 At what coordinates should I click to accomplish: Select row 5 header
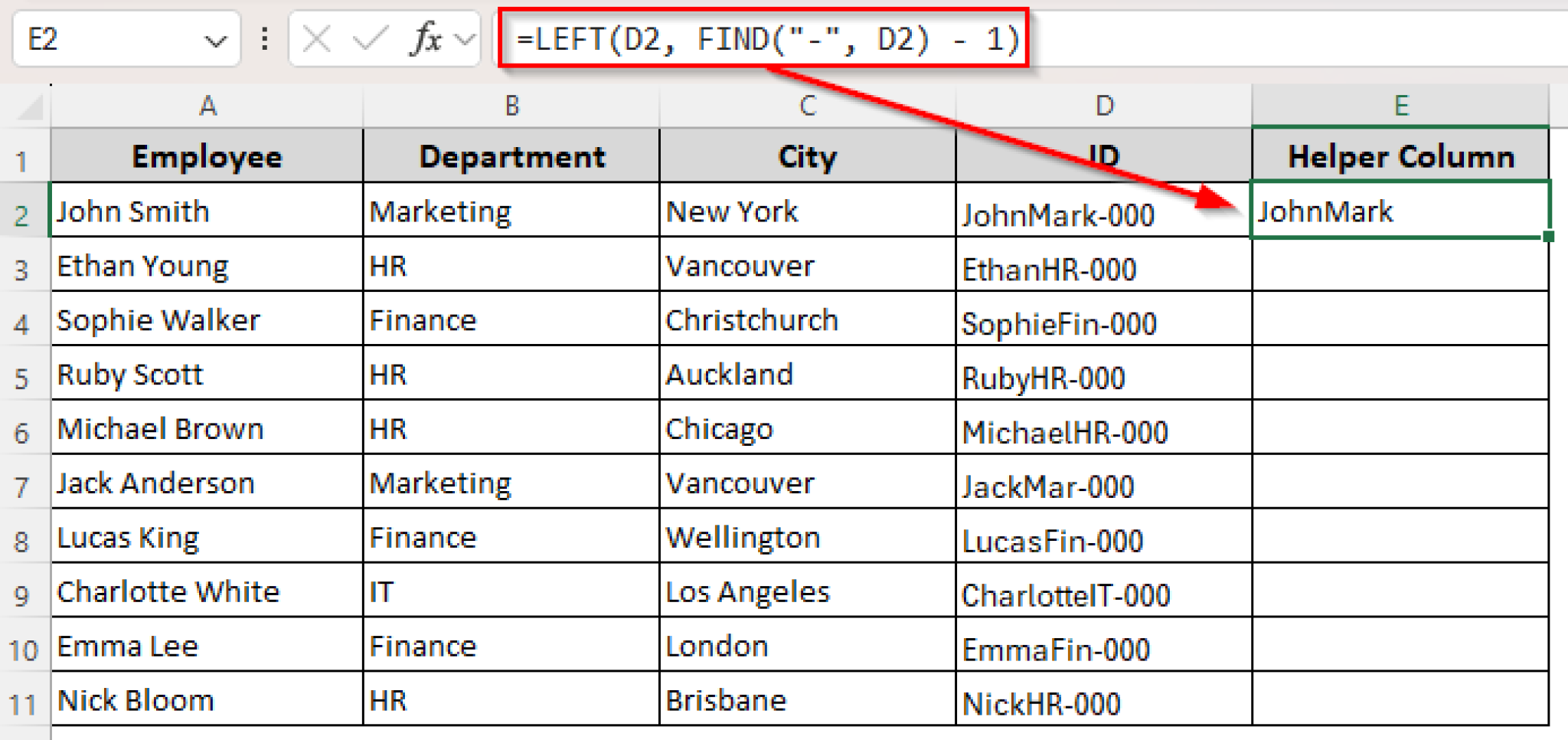[x=23, y=375]
